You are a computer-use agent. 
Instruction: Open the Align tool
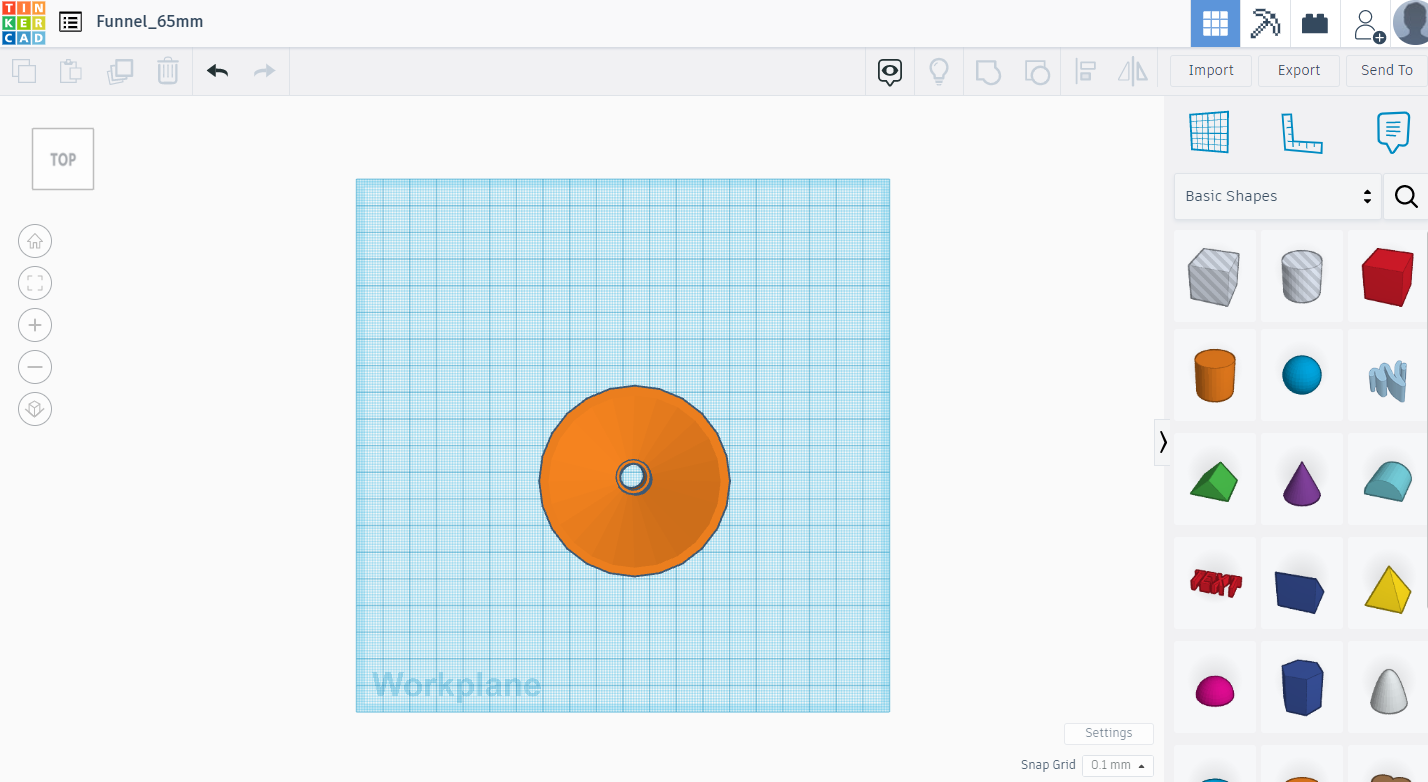click(x=1085, y=71)
